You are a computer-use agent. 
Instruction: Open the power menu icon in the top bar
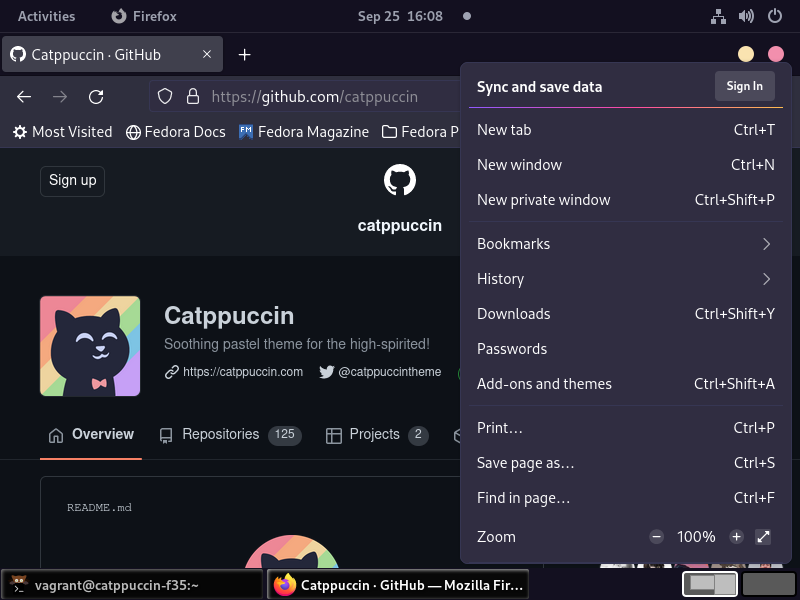coord(774,16)
